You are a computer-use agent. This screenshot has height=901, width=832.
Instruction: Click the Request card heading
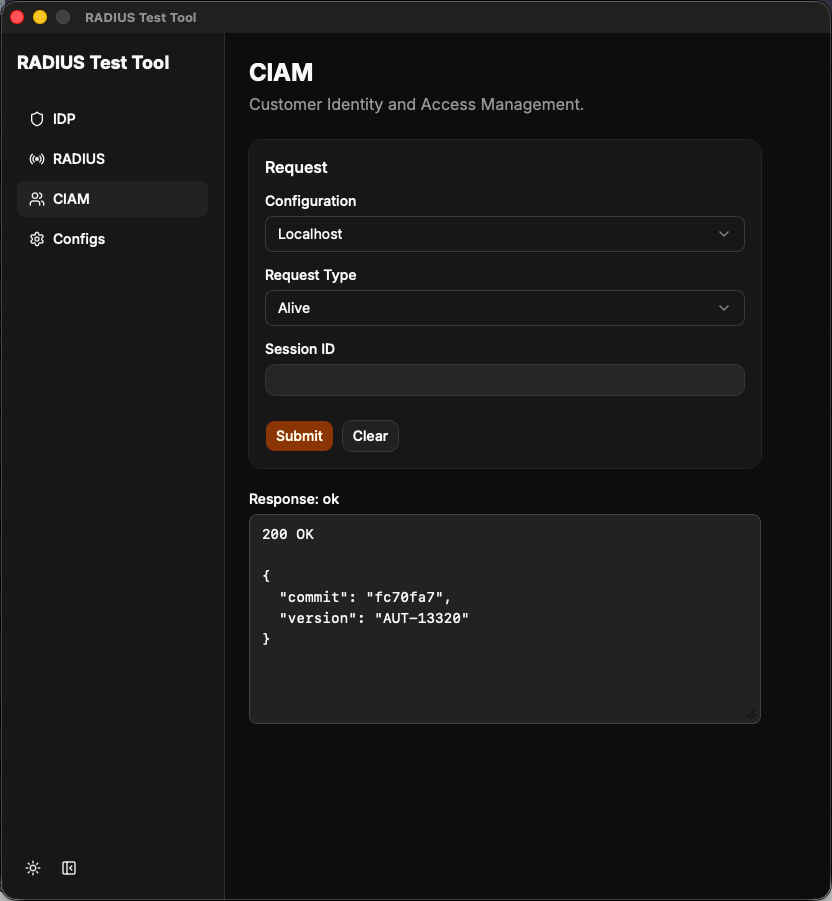[x=296, y=168]
